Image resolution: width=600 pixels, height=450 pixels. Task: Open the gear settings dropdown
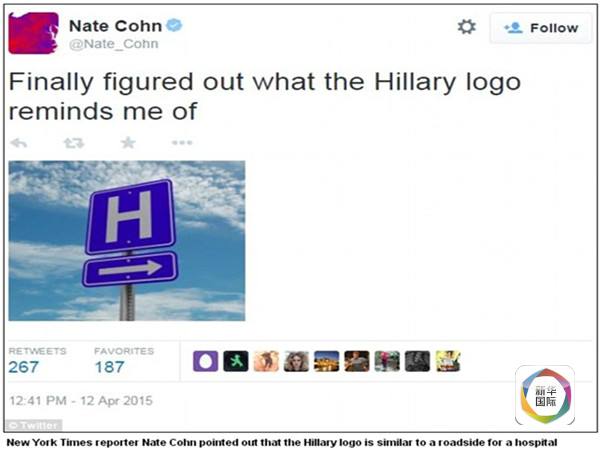pyautogui.click(x=466, y=27)
